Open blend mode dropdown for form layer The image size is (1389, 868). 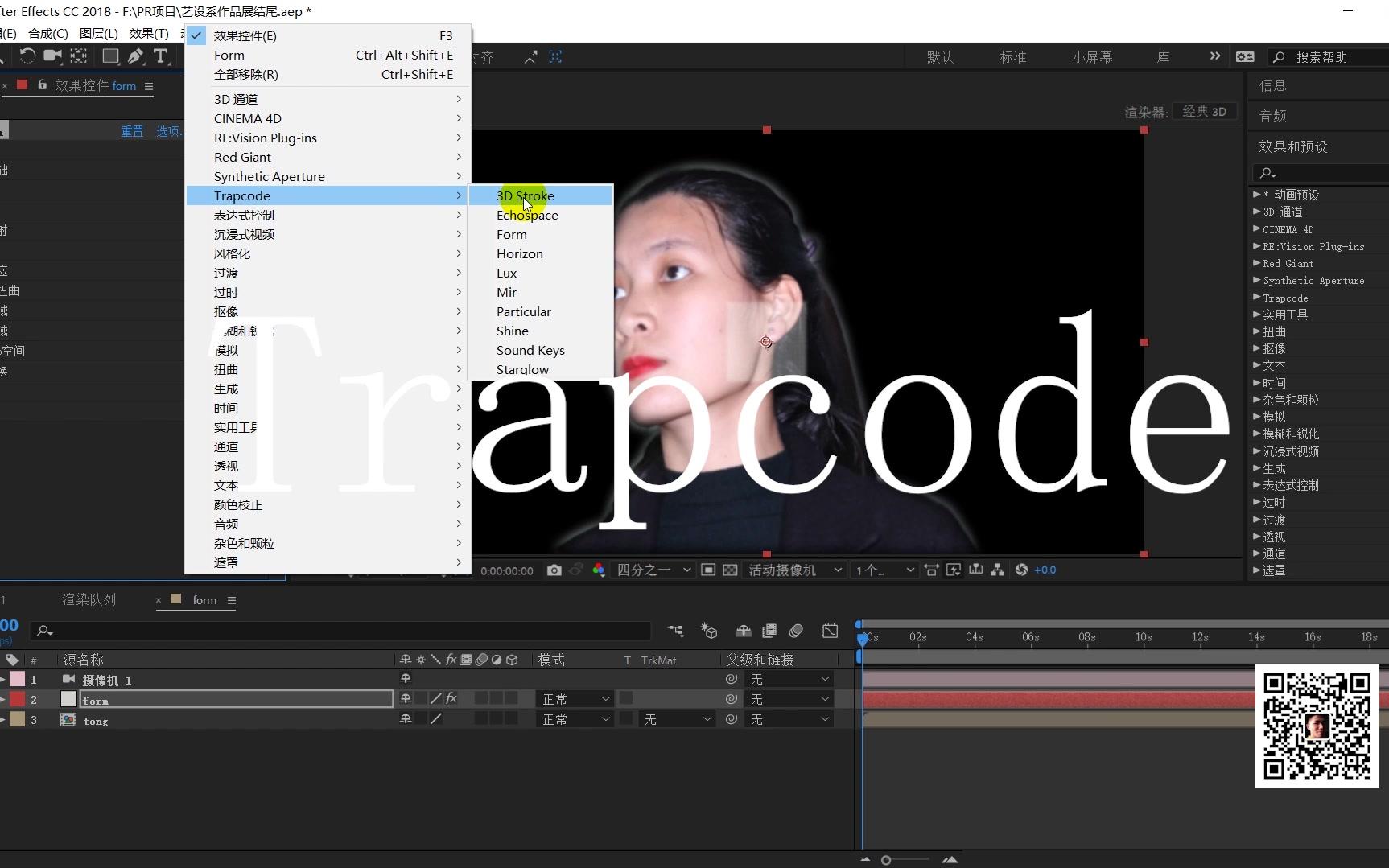[575, 699]
